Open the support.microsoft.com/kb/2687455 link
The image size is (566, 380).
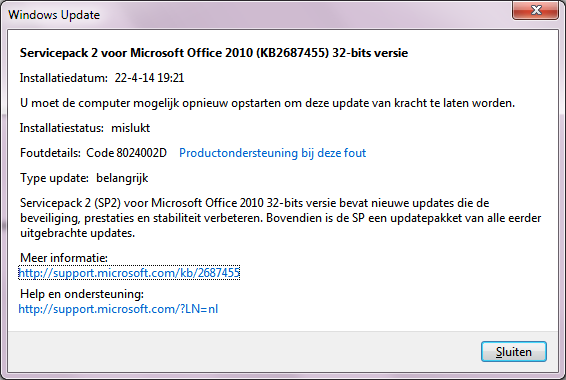(x=129, y=273)
